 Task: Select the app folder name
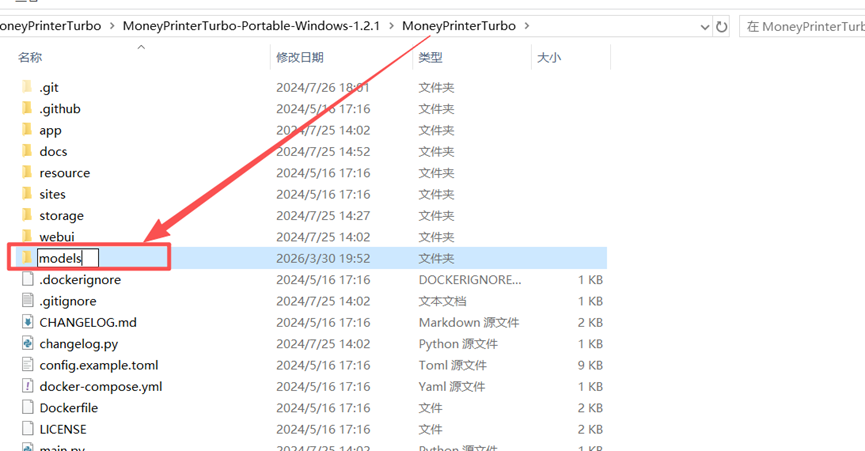pos(50,131)
